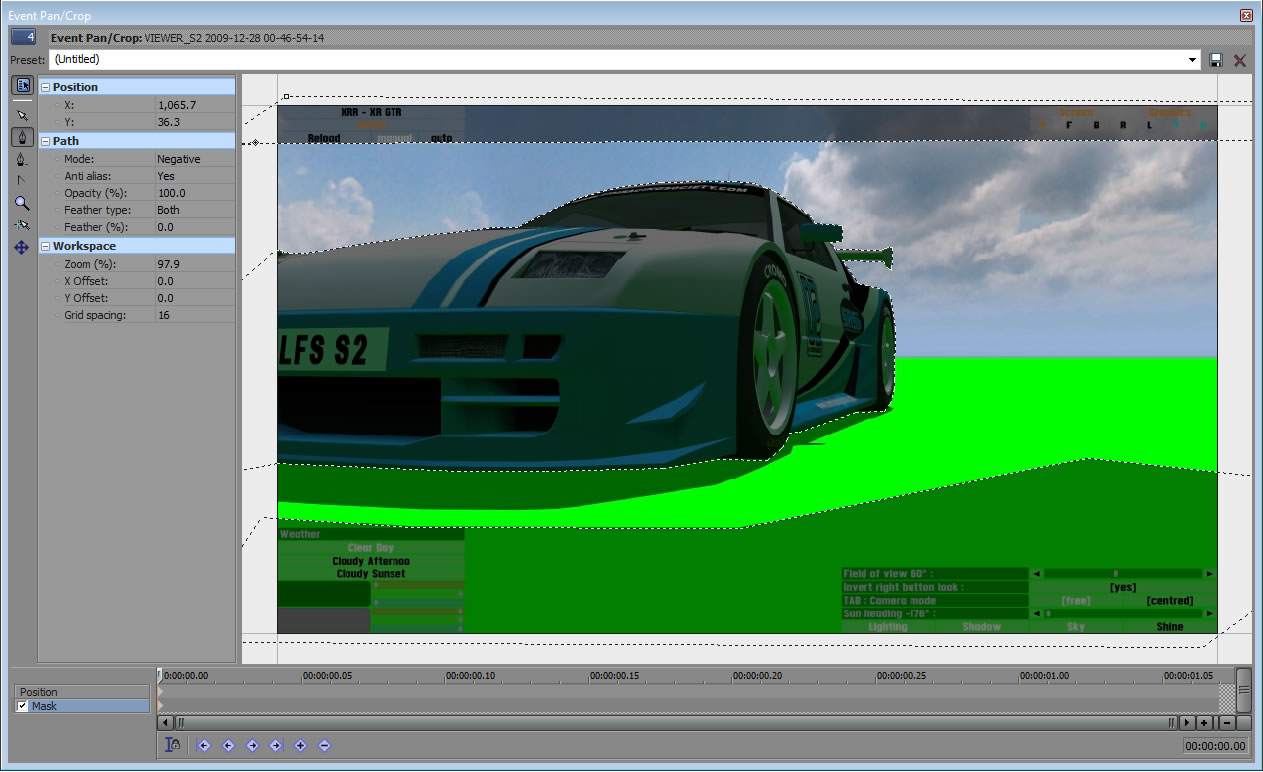Edit the Y position value 36.3

tap(194, 122)
